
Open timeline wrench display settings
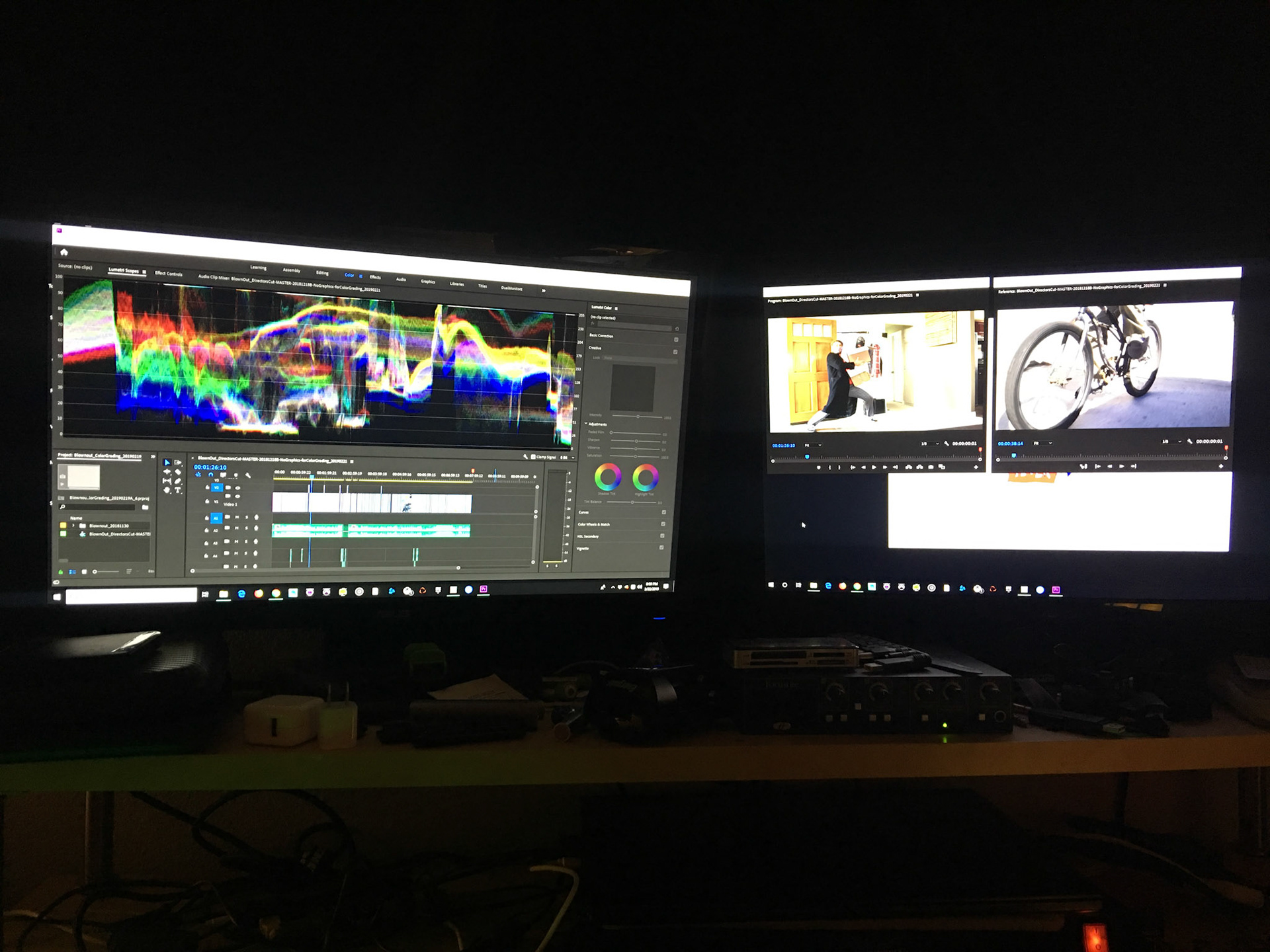(x=248, y=475)
